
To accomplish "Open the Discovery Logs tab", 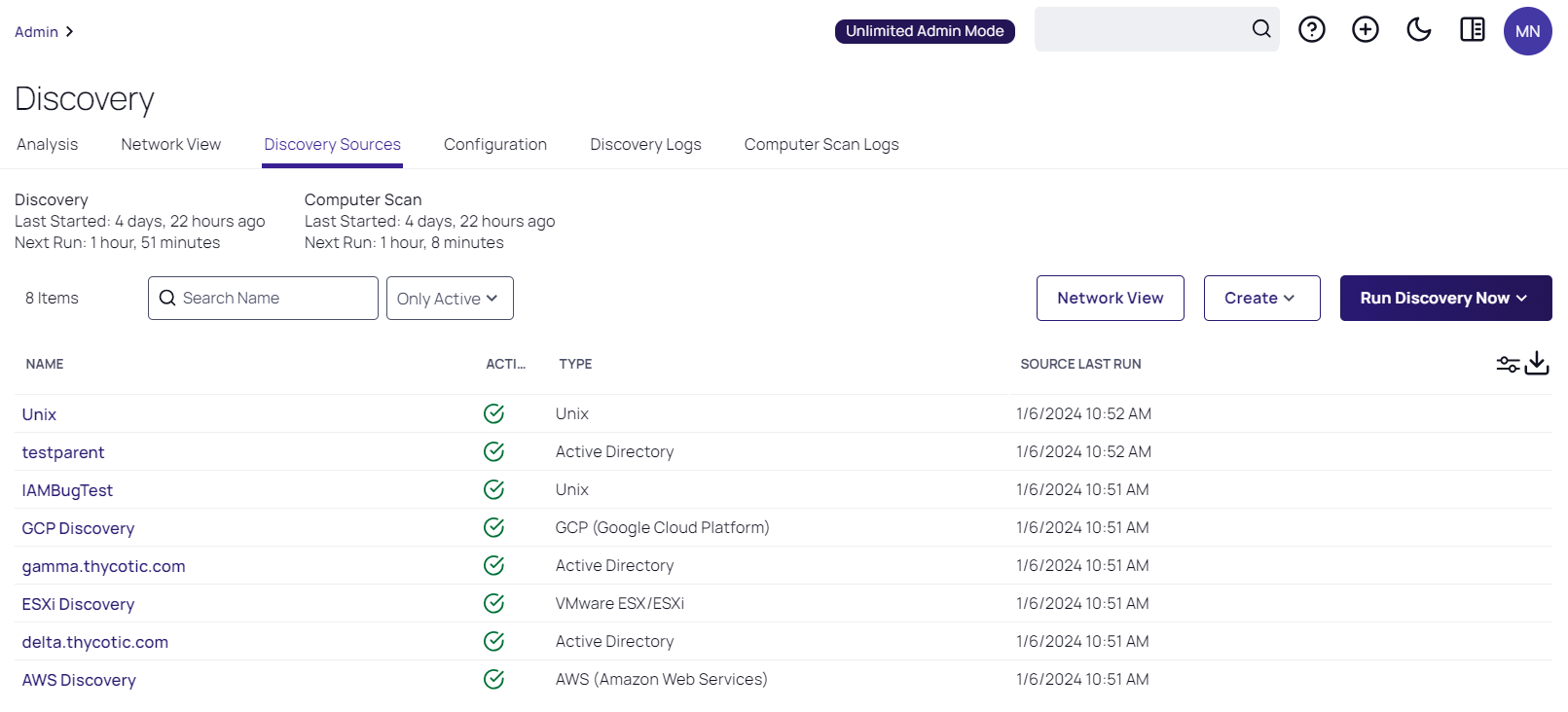I will [645, 144].
